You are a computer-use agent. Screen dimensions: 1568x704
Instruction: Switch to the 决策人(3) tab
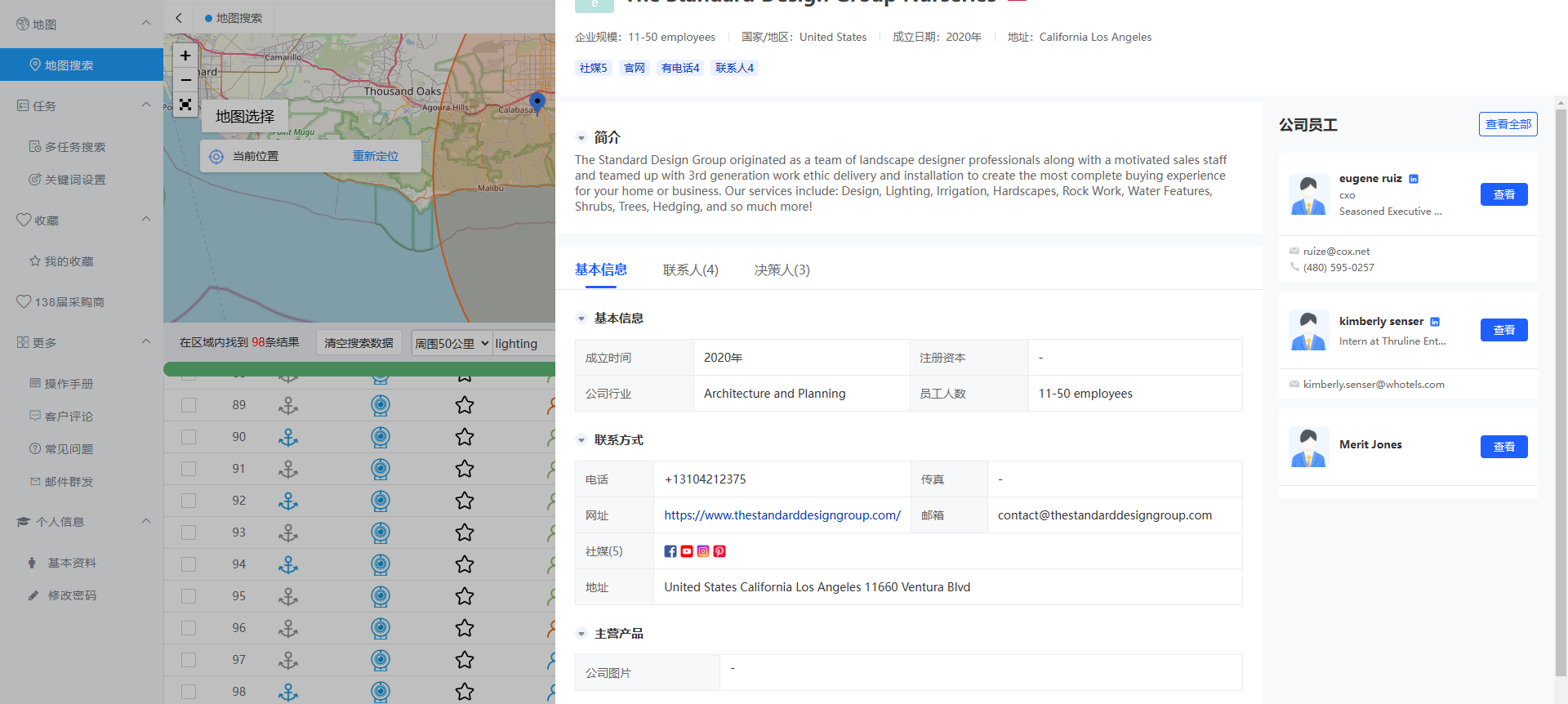(x=782, y=270)
